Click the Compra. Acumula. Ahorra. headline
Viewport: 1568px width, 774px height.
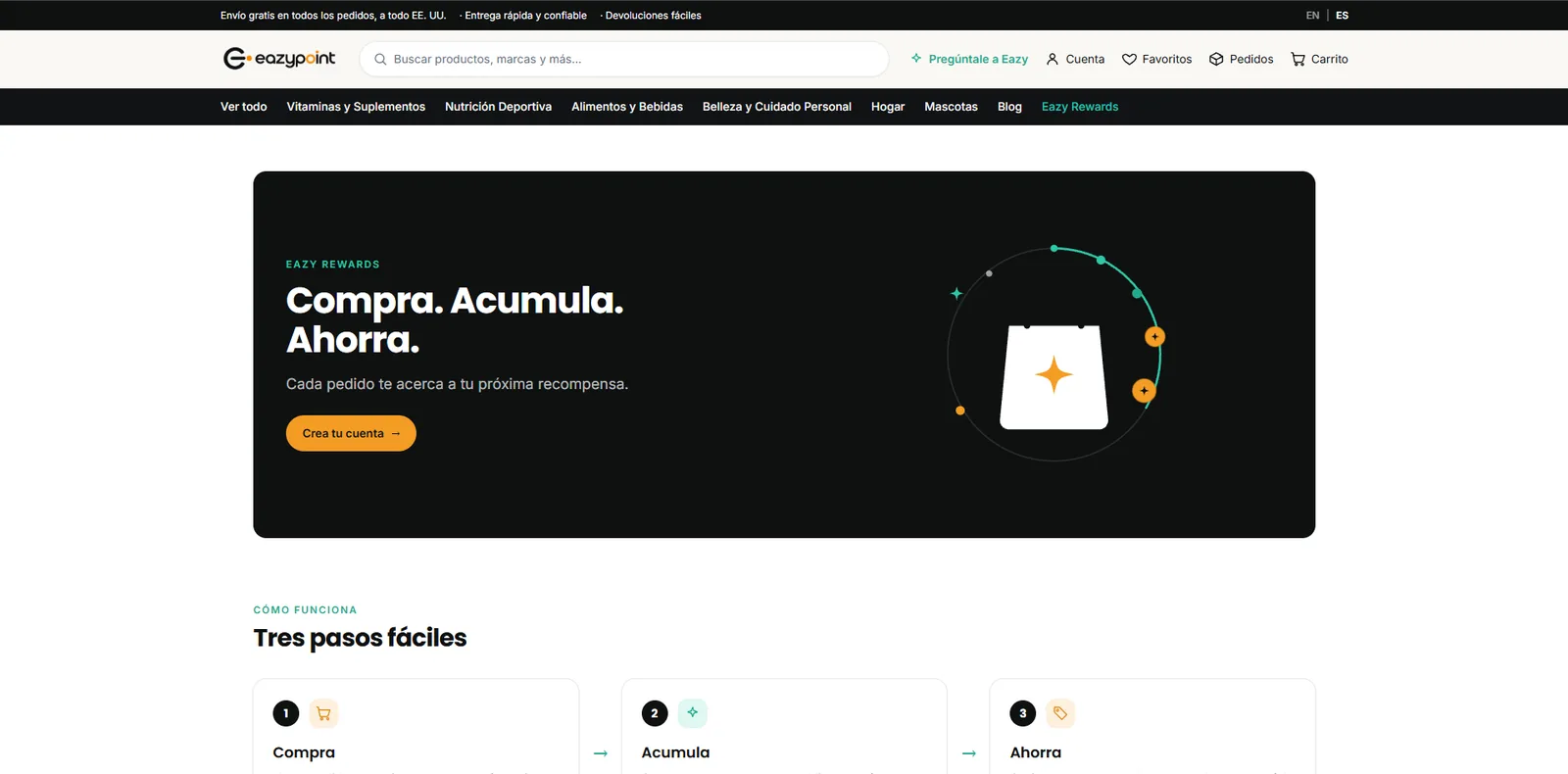click(455, 319)
